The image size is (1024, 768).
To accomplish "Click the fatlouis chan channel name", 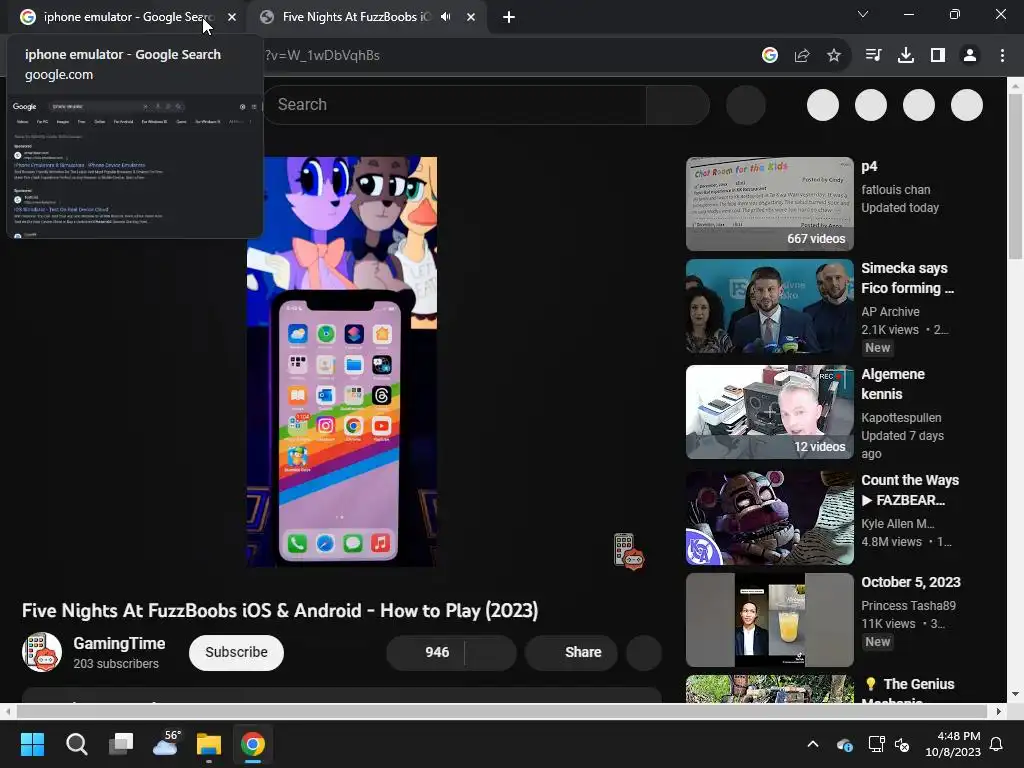I will click(x=895, y=189).
